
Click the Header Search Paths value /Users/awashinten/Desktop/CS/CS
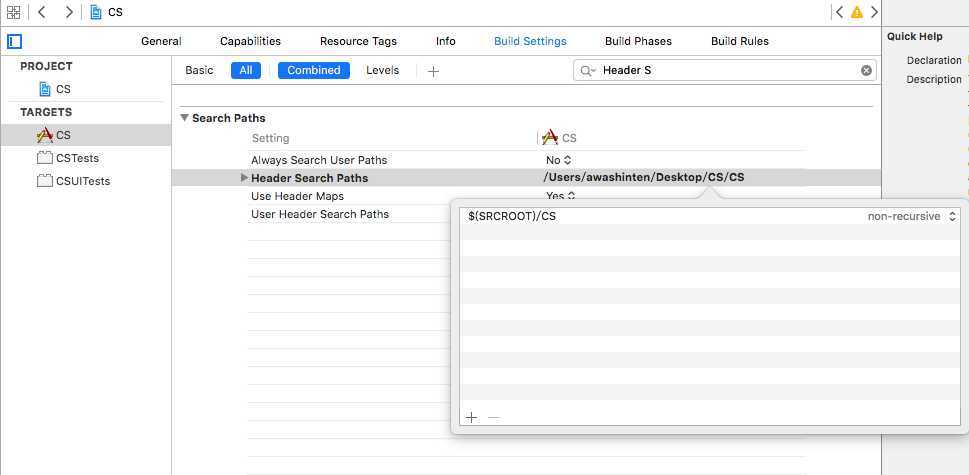point(643,178)
